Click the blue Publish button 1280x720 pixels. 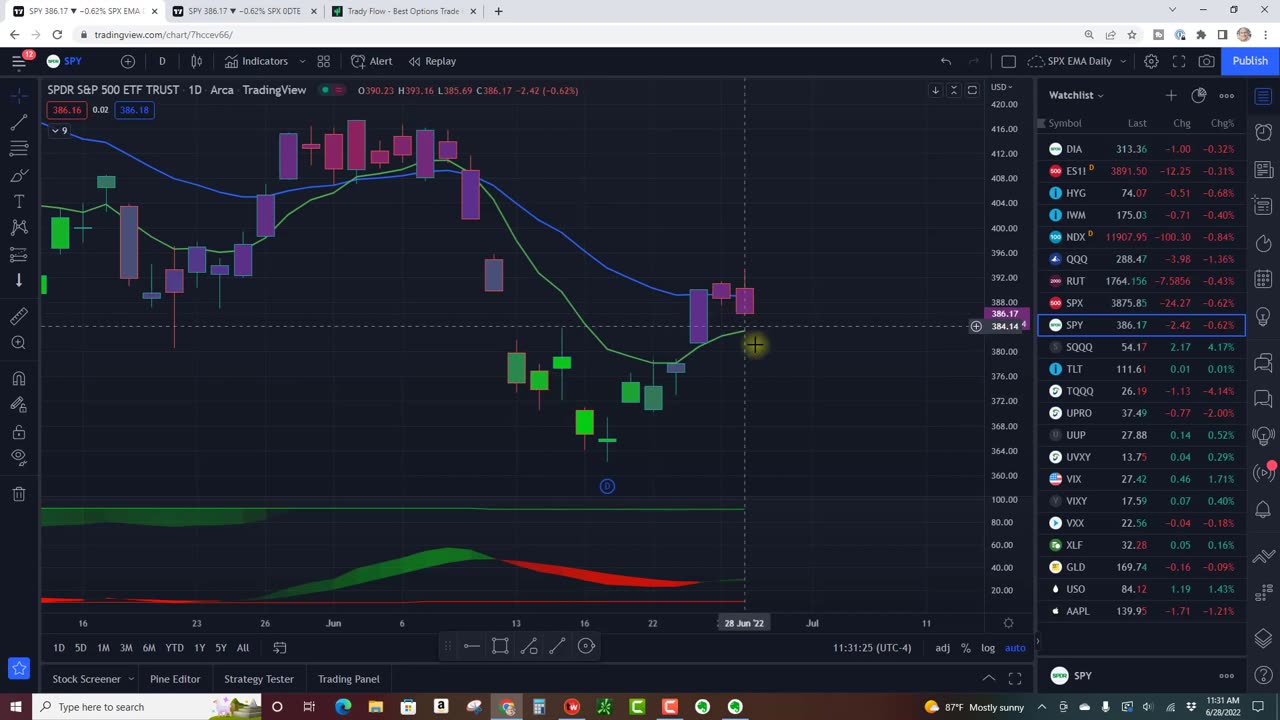pyautogui.click(x=1250, y=61)
